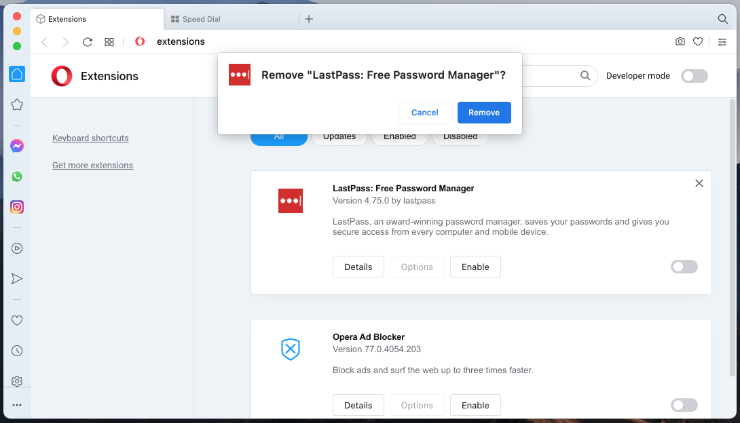740x423 pixels.
Task: Open the Easy Setup menu icon
Action: click(x=722, y=42)
